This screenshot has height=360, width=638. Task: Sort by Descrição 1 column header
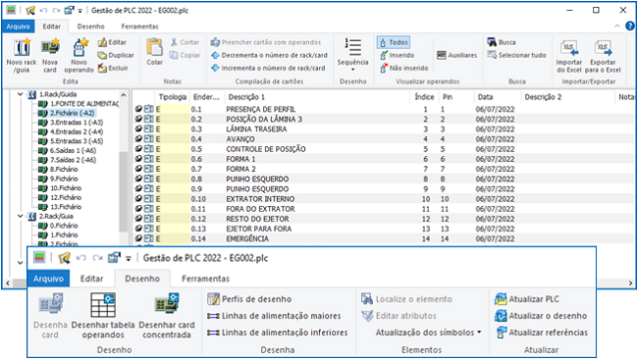point(247,97)
